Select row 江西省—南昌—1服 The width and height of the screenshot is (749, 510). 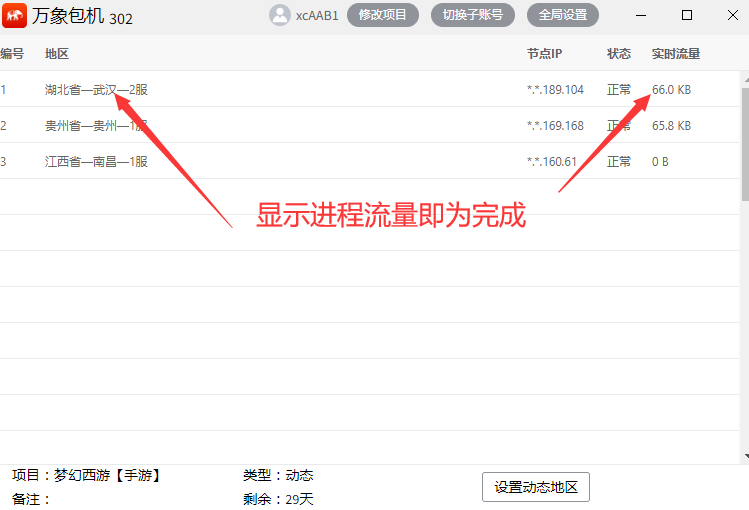pyautogui.click(x=370, y=161)
